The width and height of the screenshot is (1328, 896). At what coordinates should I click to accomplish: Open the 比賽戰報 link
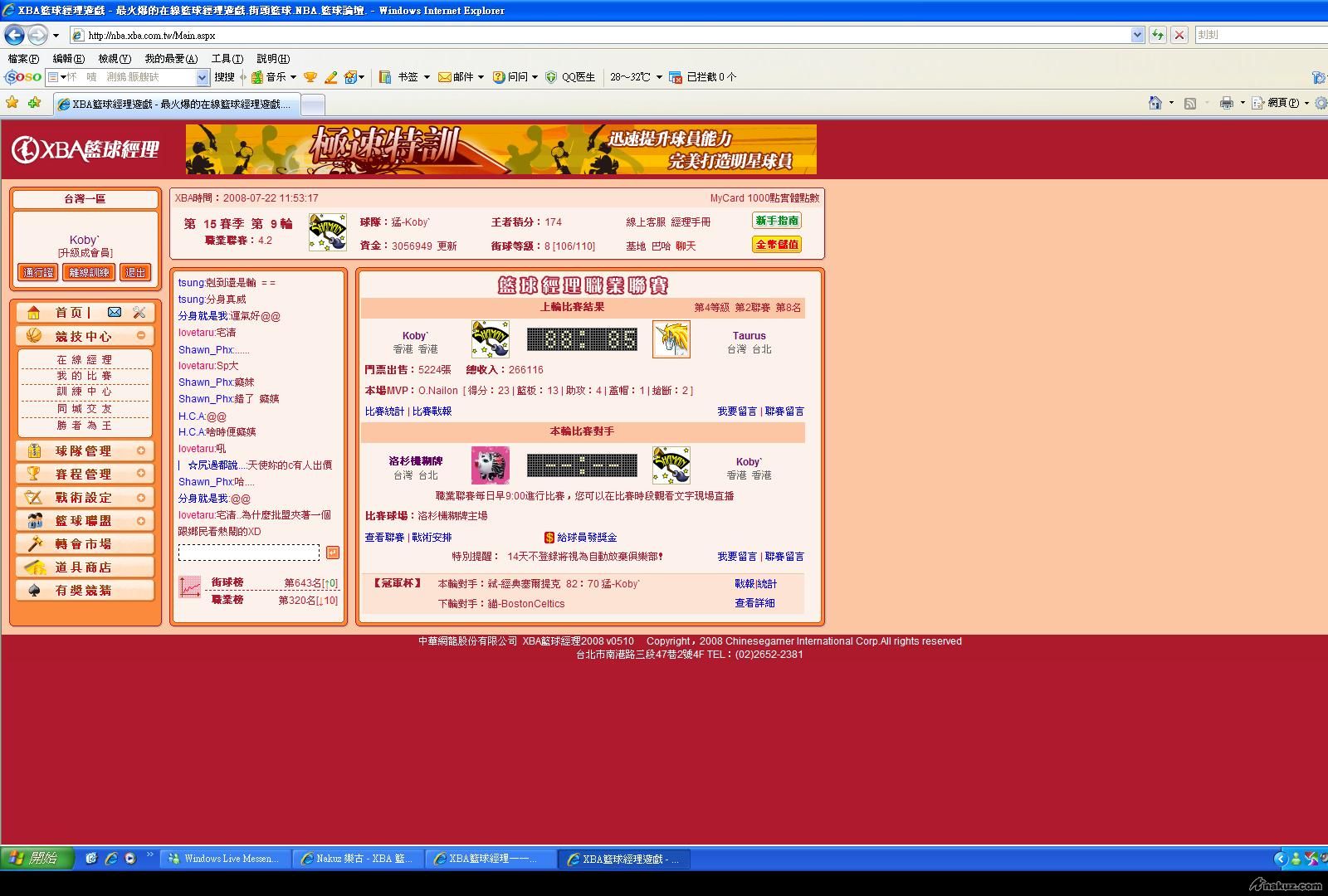432,411
